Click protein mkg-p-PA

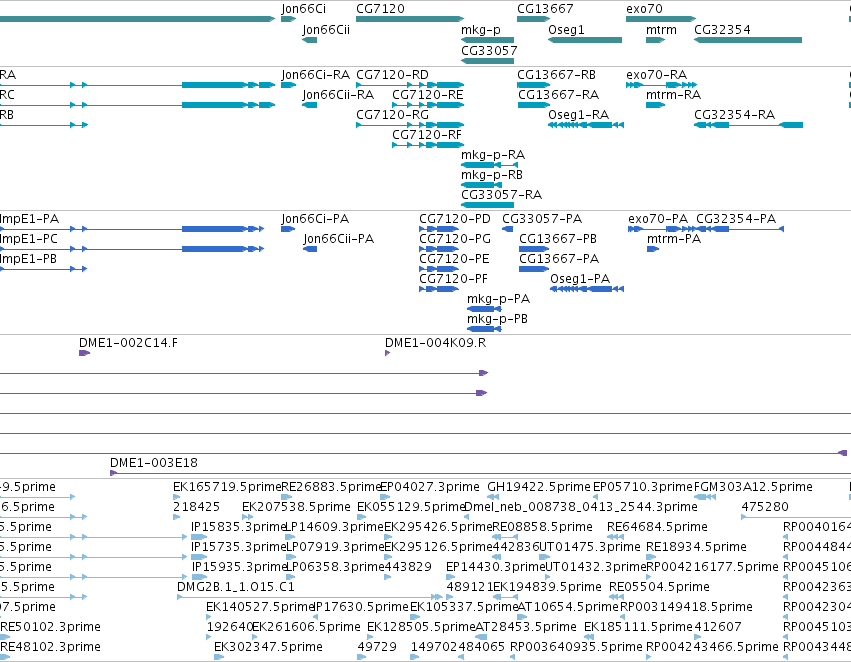click(x=484, y=309)
